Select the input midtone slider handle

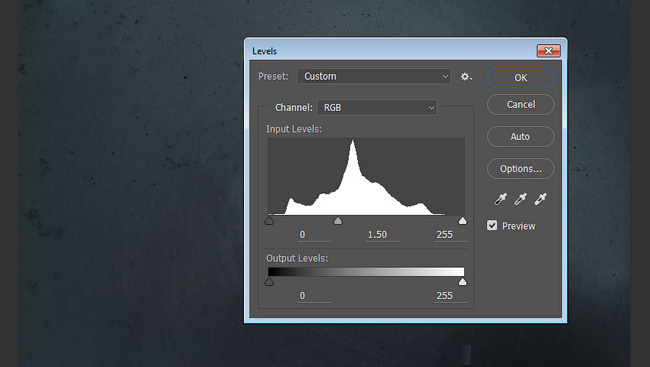click(338, 220)
